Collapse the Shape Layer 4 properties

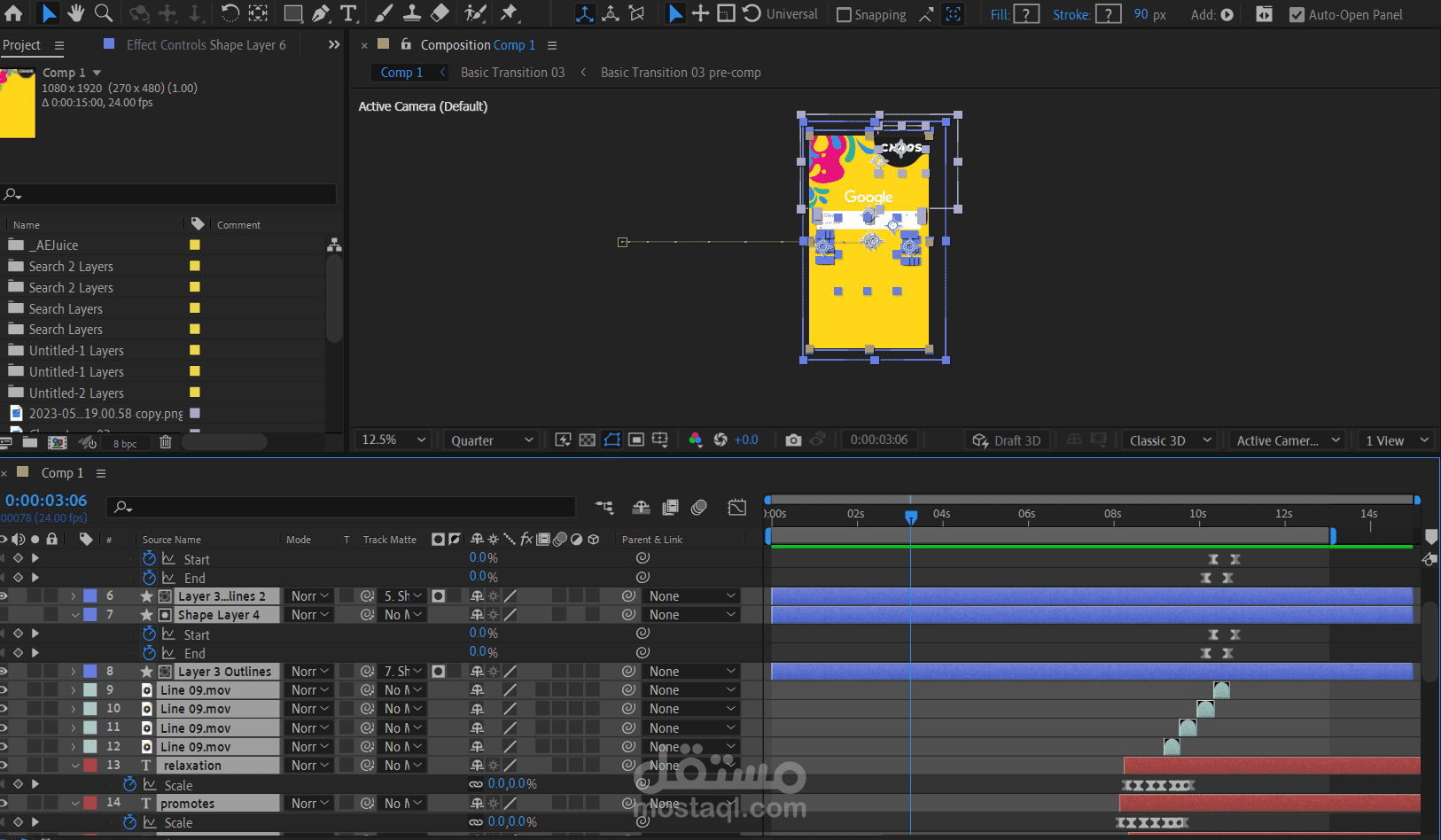75,615
